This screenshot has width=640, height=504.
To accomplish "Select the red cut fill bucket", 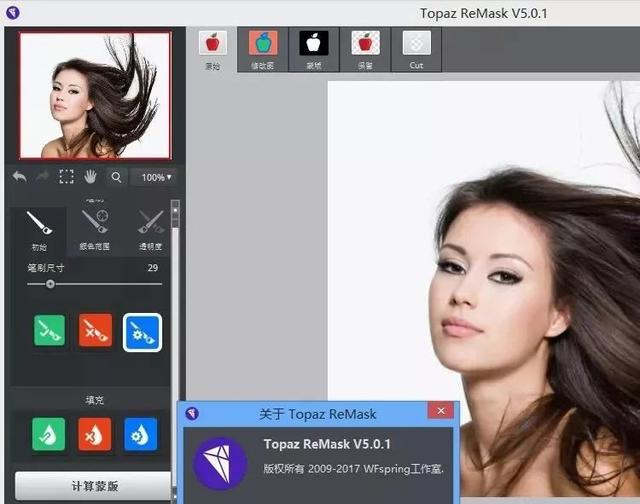I will 95,434.
